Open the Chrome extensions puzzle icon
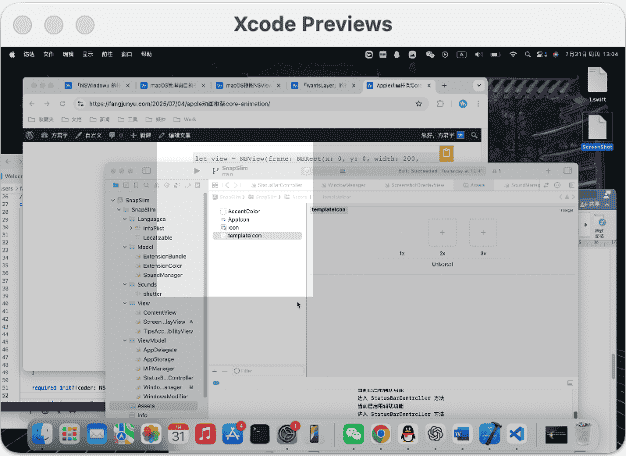Viewport: 627px width, 456px height. pos(440,104)
